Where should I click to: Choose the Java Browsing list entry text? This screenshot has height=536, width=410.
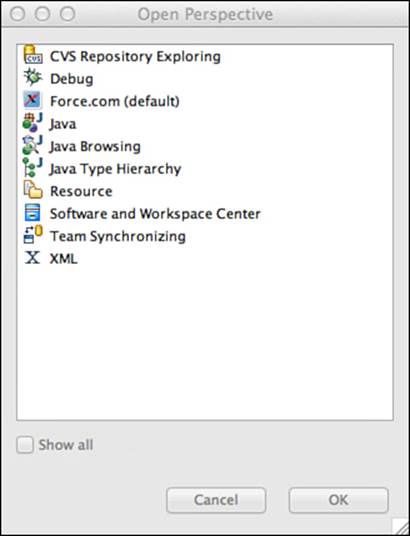[95, 146]
